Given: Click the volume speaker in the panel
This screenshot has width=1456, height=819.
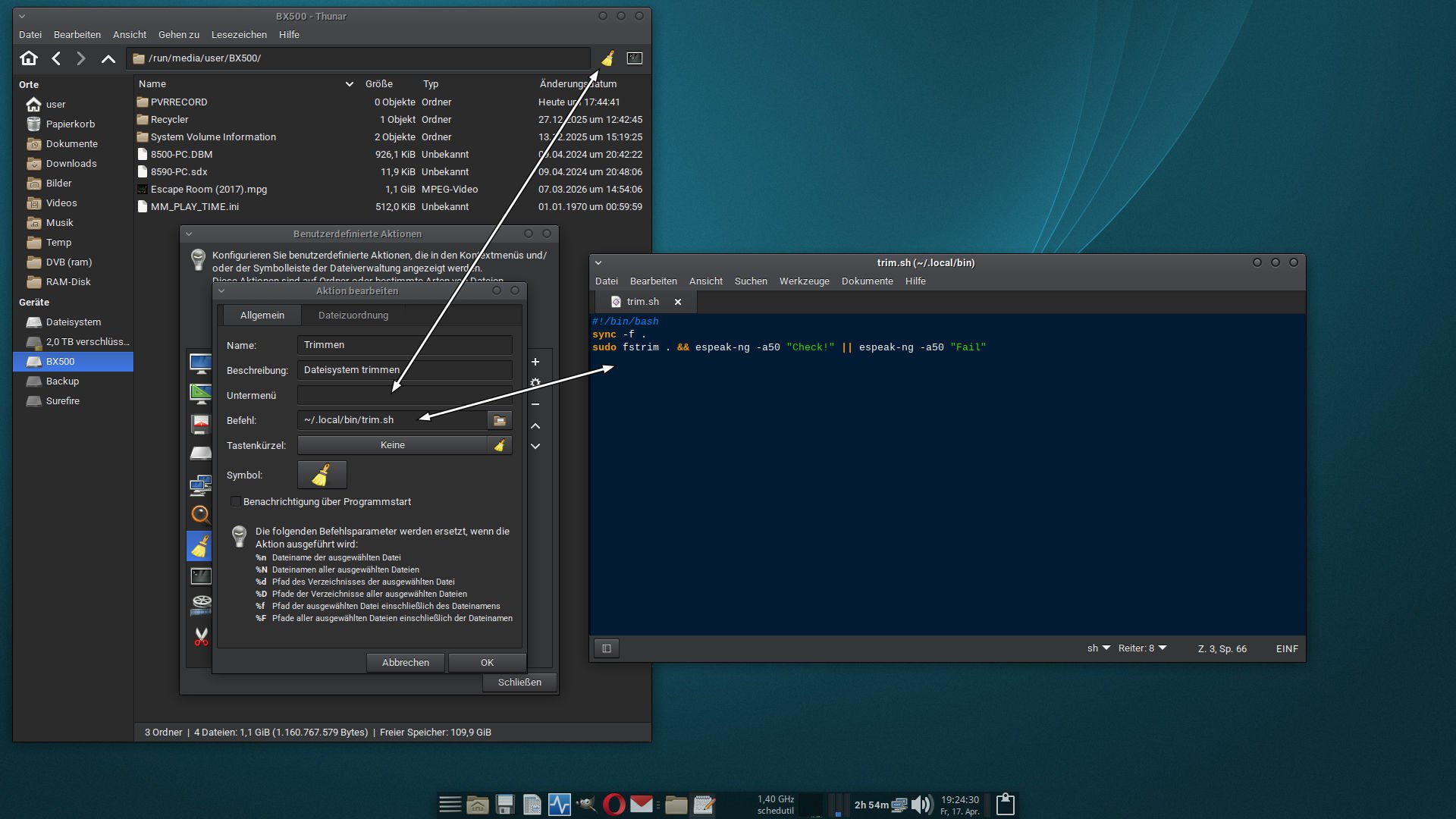Looking at the screenshot, I should pos(921,805).
